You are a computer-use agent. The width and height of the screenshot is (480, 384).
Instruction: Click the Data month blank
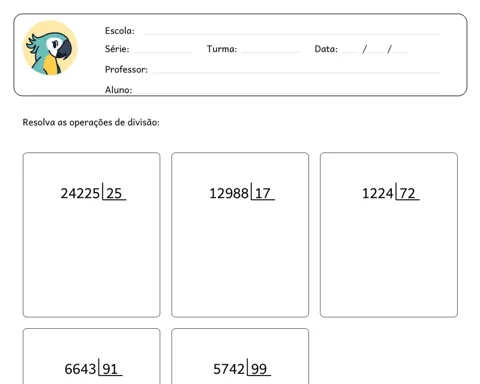tap(376, 52)
